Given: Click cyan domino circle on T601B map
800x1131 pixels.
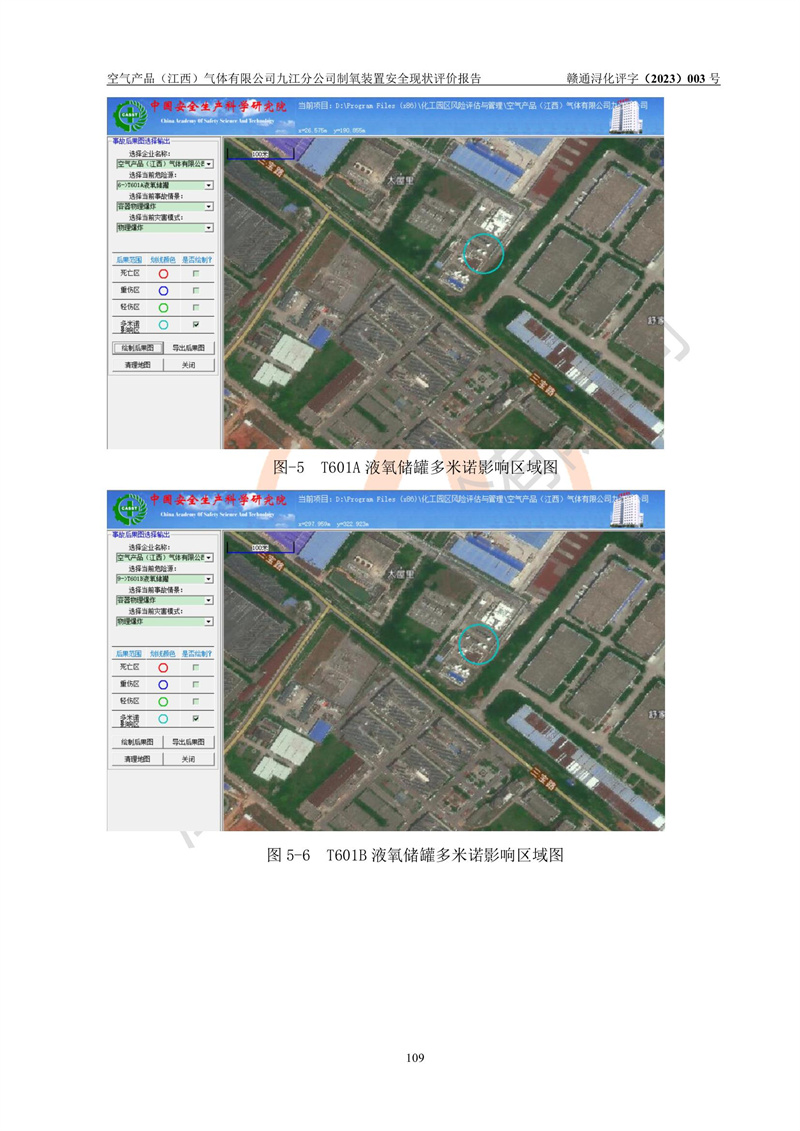Looking at the screenshot, I should click(477, 644).
